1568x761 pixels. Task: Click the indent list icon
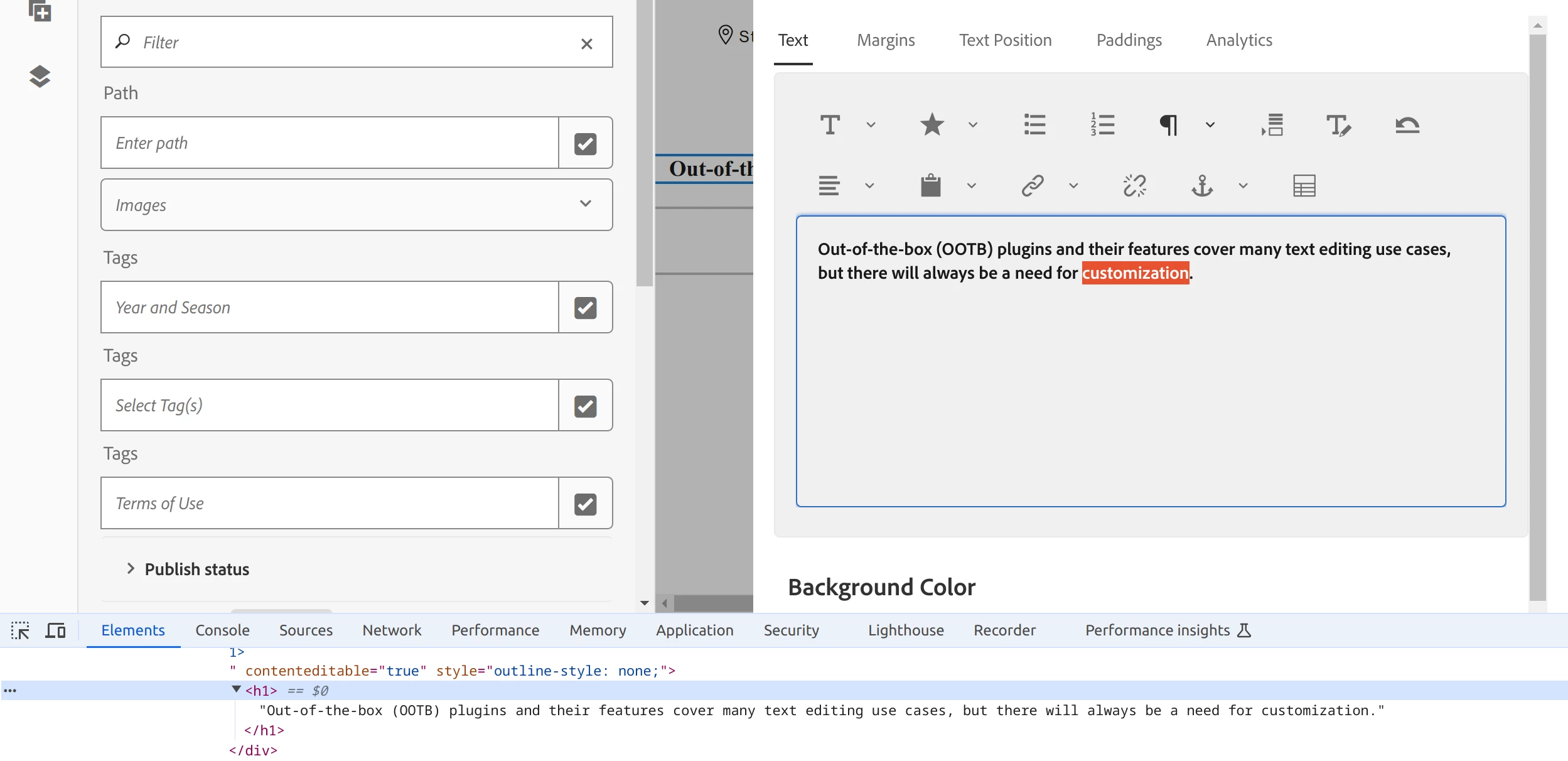coord(1272,124)
